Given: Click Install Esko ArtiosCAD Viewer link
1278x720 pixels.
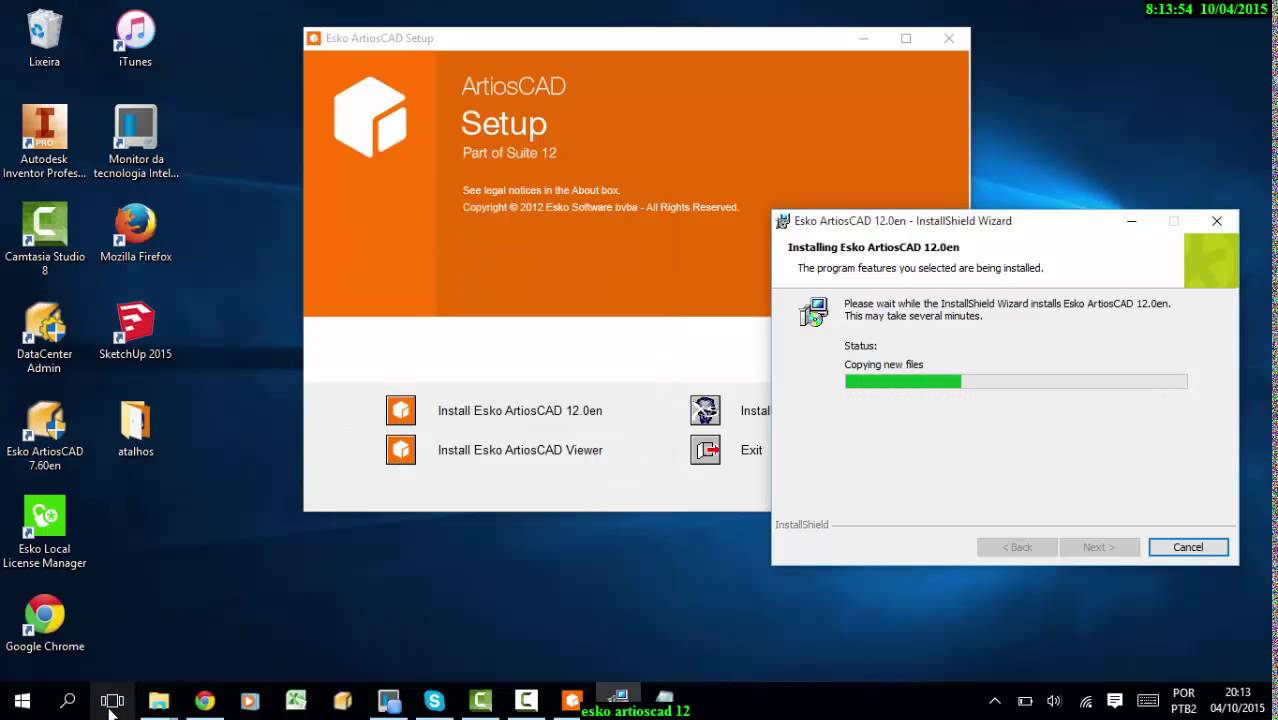Looking at the screenshot, I should pyautogui.click(x=520, y=450).
